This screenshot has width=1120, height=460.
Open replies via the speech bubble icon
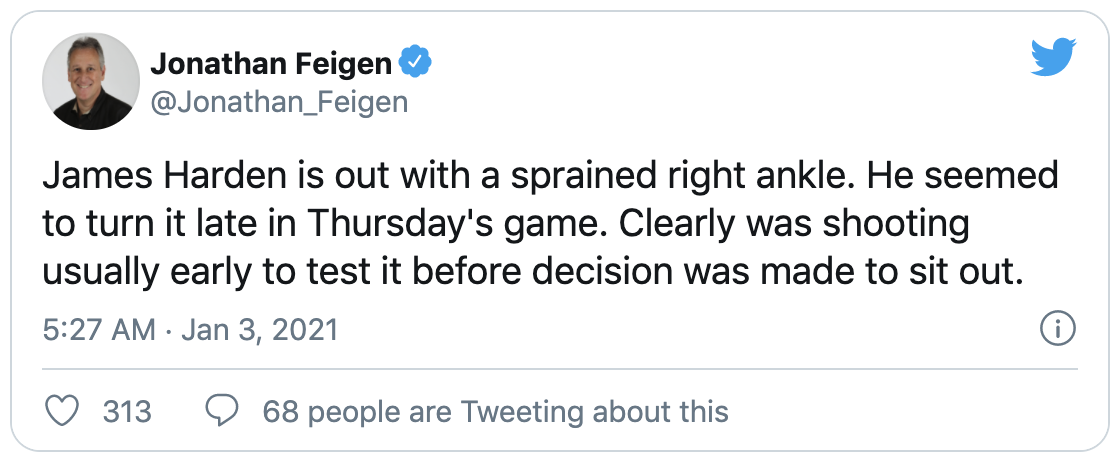222,411
